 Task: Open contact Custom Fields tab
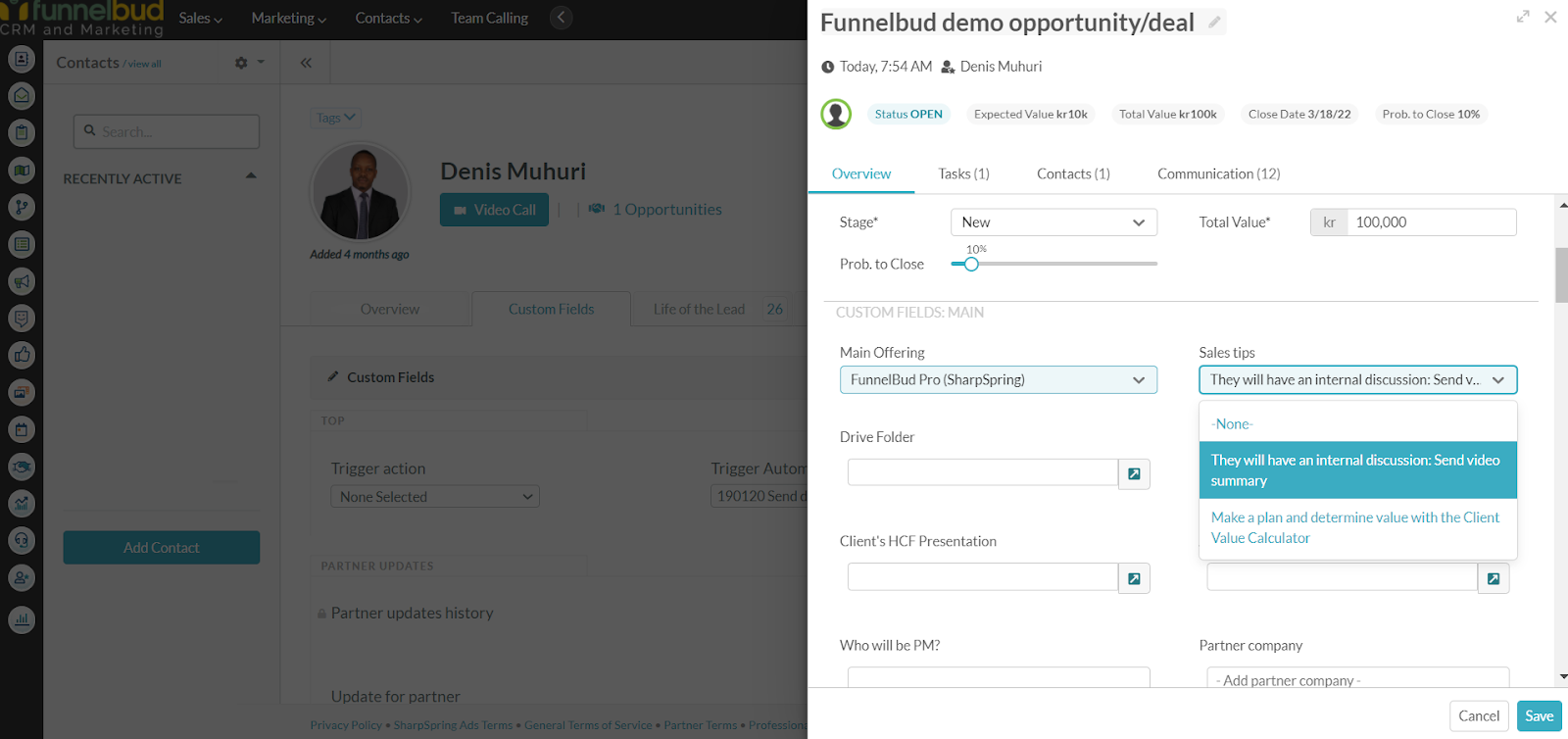[551, 310]
